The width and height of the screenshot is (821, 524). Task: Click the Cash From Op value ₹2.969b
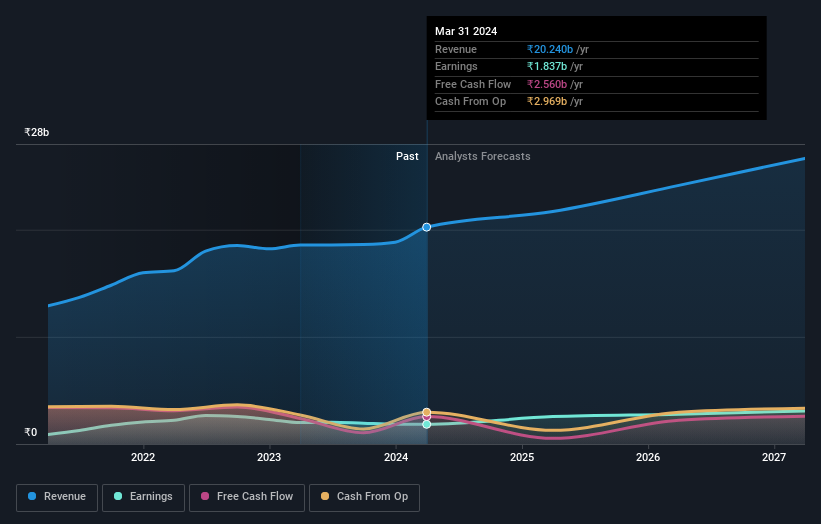click(x=547, y=102)
